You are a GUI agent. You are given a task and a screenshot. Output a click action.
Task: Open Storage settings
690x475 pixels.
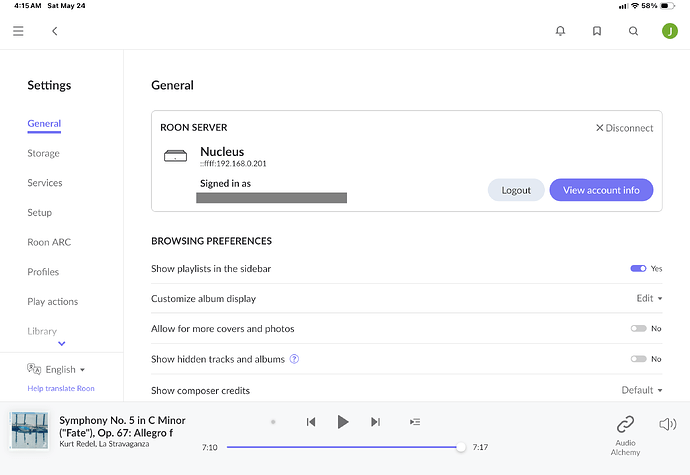click(x=43, y=153)
